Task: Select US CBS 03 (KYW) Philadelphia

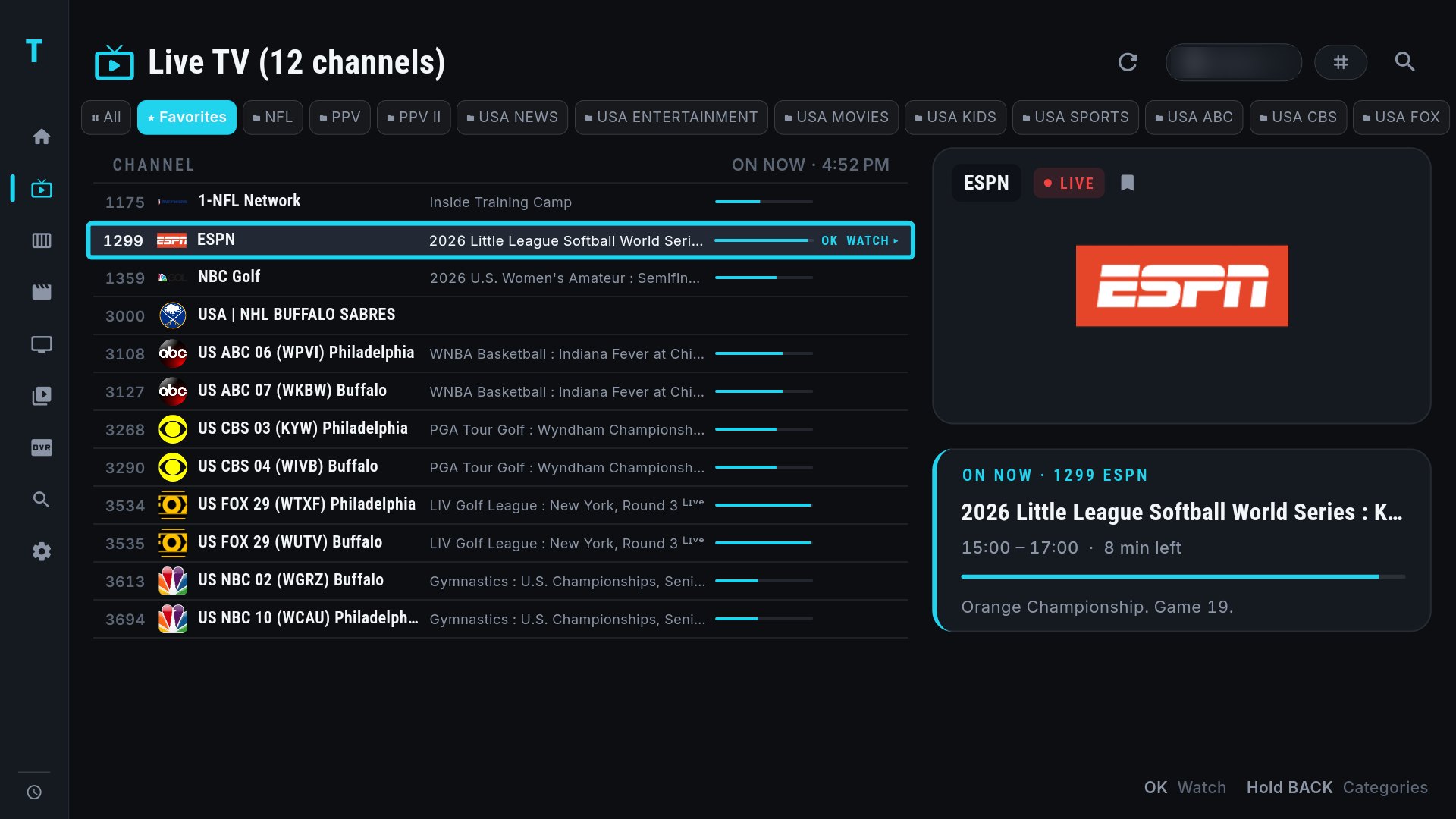Action: point(500,429)
